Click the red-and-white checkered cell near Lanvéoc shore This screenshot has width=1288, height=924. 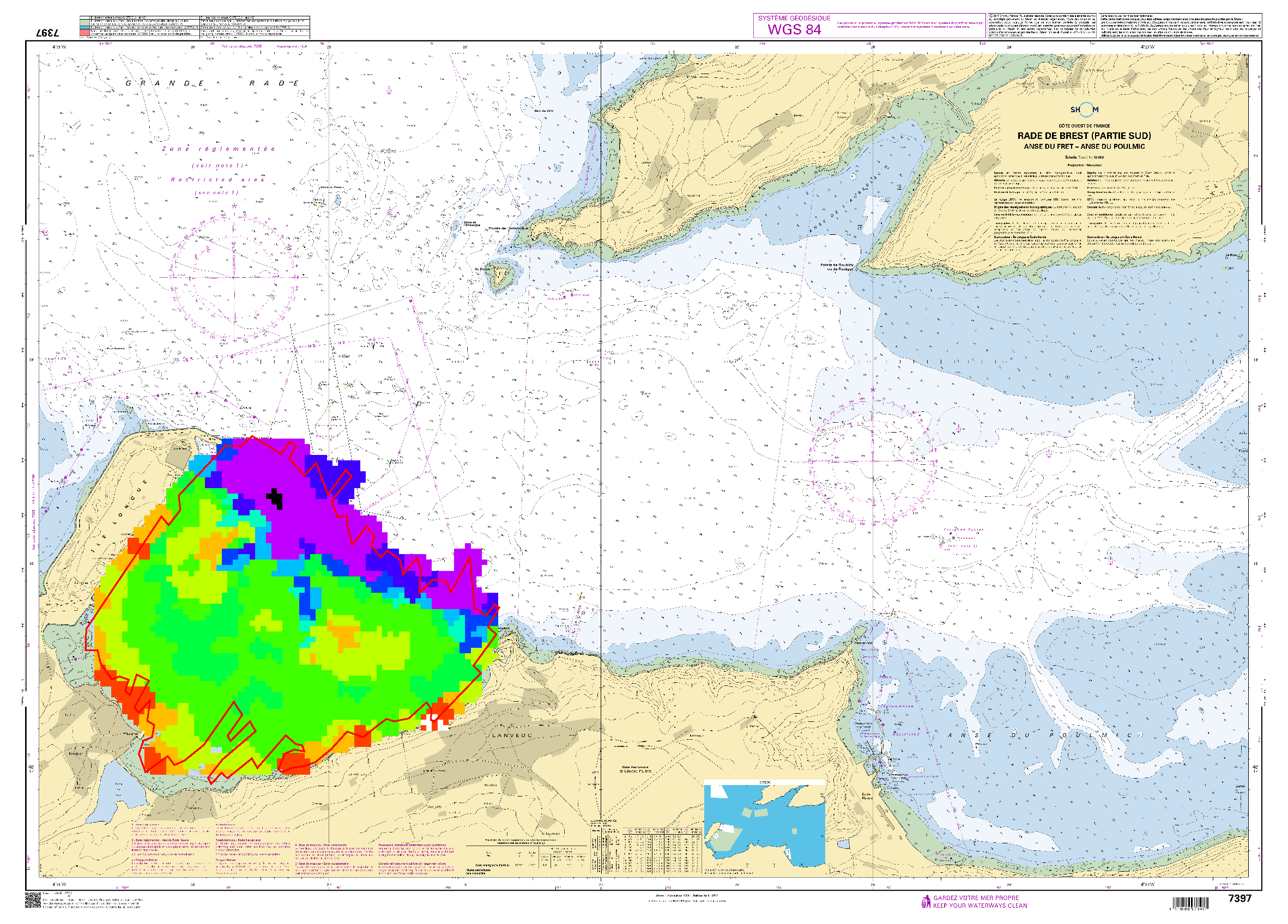click(x=434, y=722)
